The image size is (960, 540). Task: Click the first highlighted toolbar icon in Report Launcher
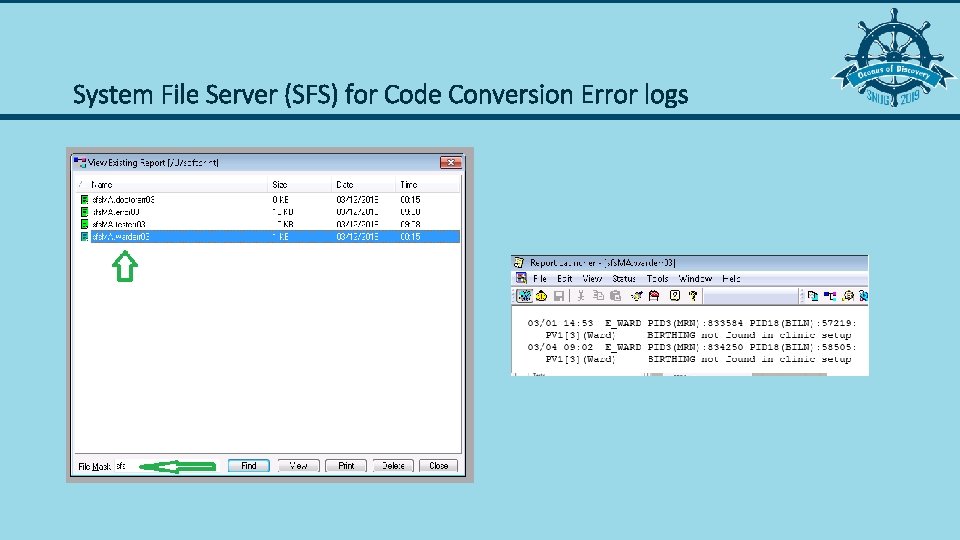pos(524,296)
